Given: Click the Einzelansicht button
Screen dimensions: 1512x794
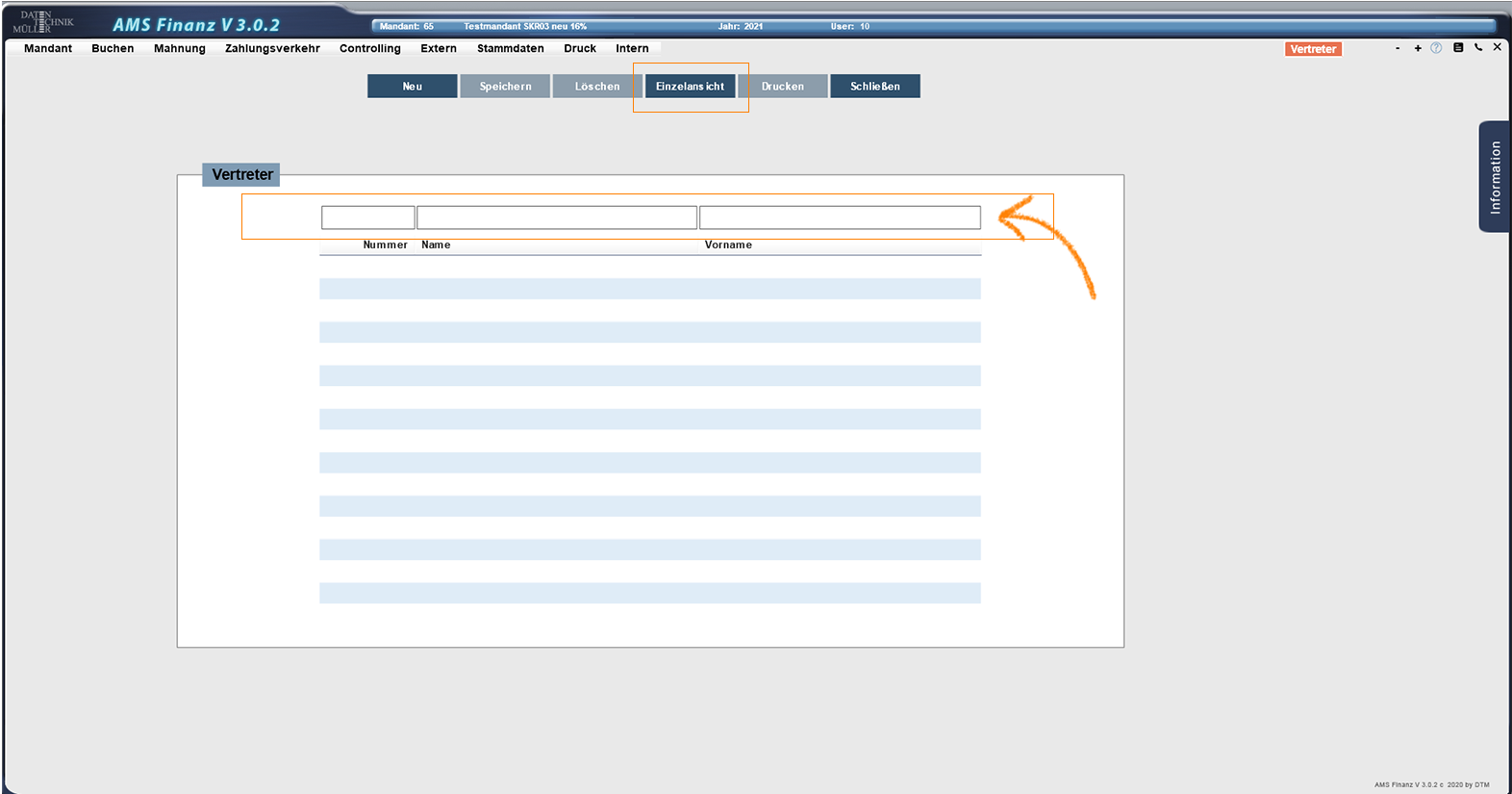Looking at the screenshot, I should coord(690,87).
